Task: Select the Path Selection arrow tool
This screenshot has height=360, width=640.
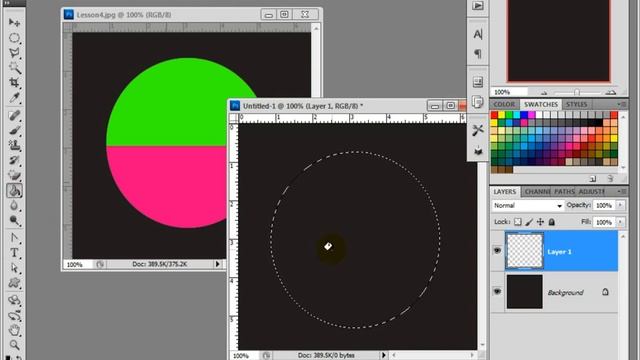Action: (x=14, y=268)
